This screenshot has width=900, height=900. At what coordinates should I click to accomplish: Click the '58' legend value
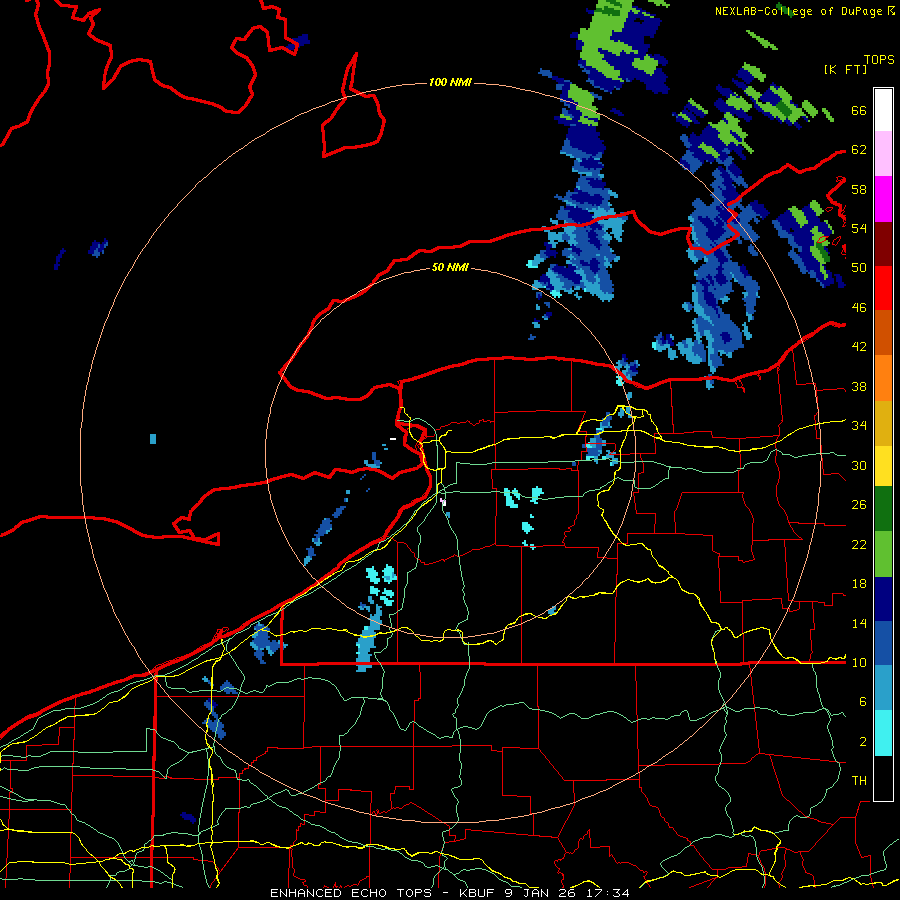(859, 189)
